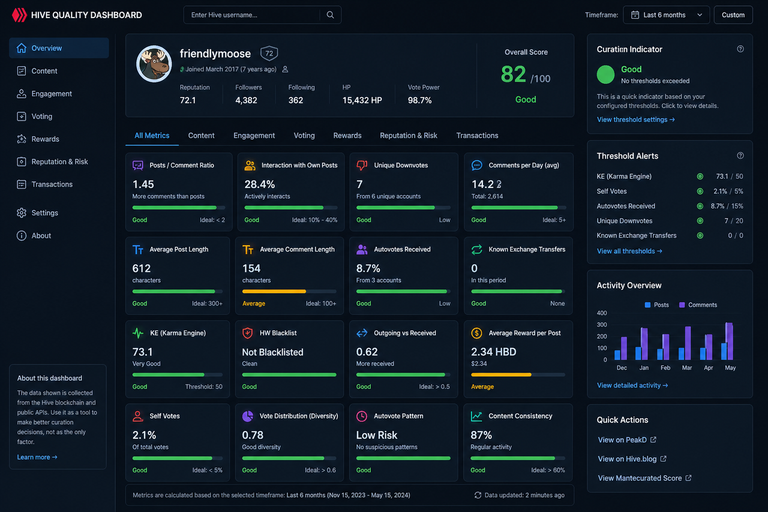
Task: Open the Timeframe Last 6 months dropdown
Action: 667,15
